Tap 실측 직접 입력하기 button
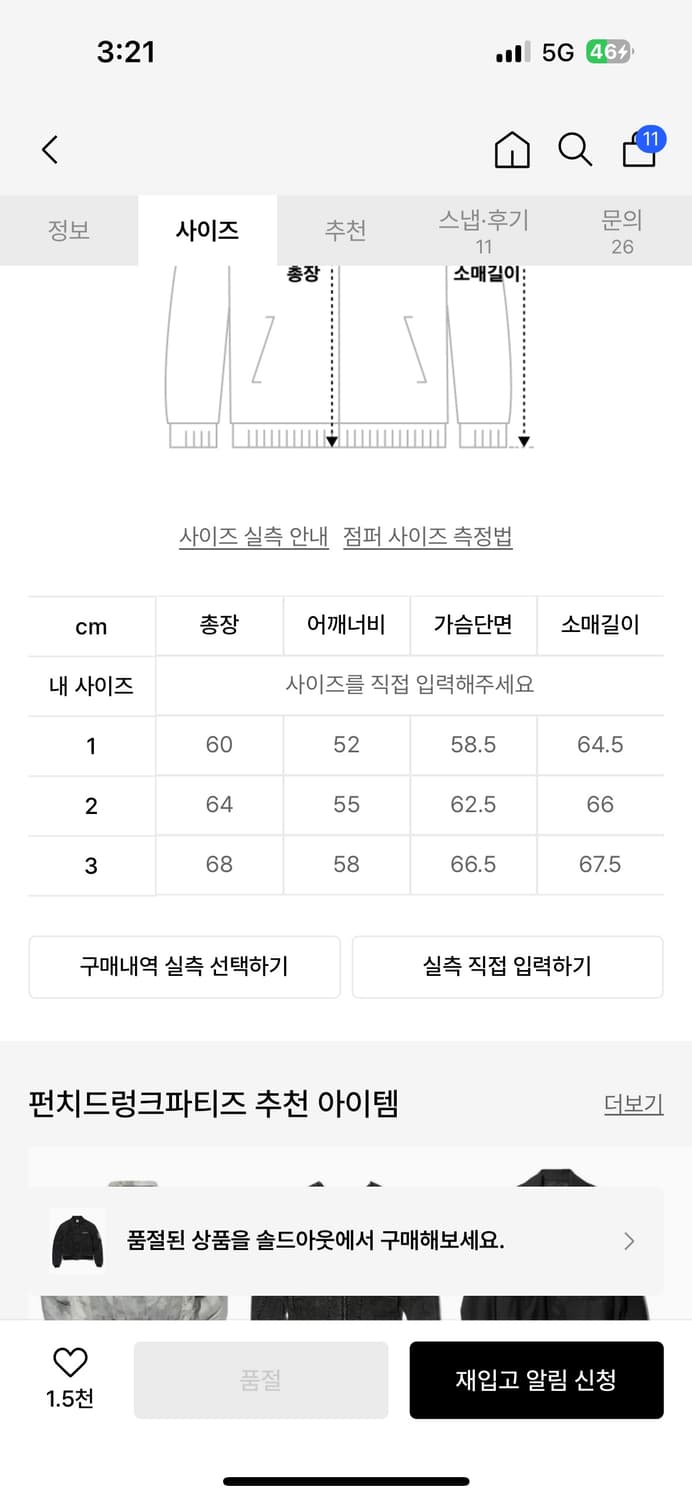This screenshot has width=692, height=1500. click(x=507, y=967)
